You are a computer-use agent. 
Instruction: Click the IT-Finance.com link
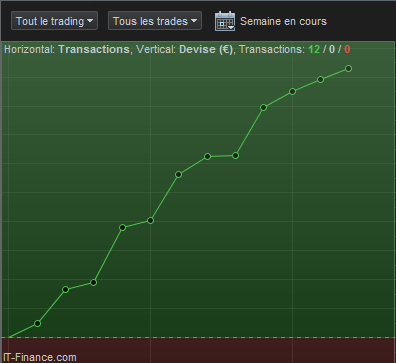click(x=40, y=357)
